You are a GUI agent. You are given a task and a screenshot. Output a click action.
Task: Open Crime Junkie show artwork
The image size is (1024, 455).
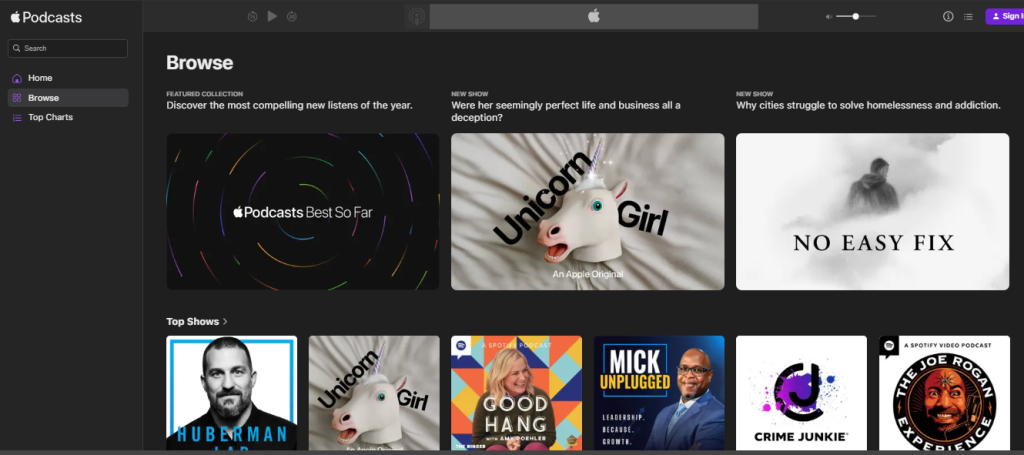[801, 392]
